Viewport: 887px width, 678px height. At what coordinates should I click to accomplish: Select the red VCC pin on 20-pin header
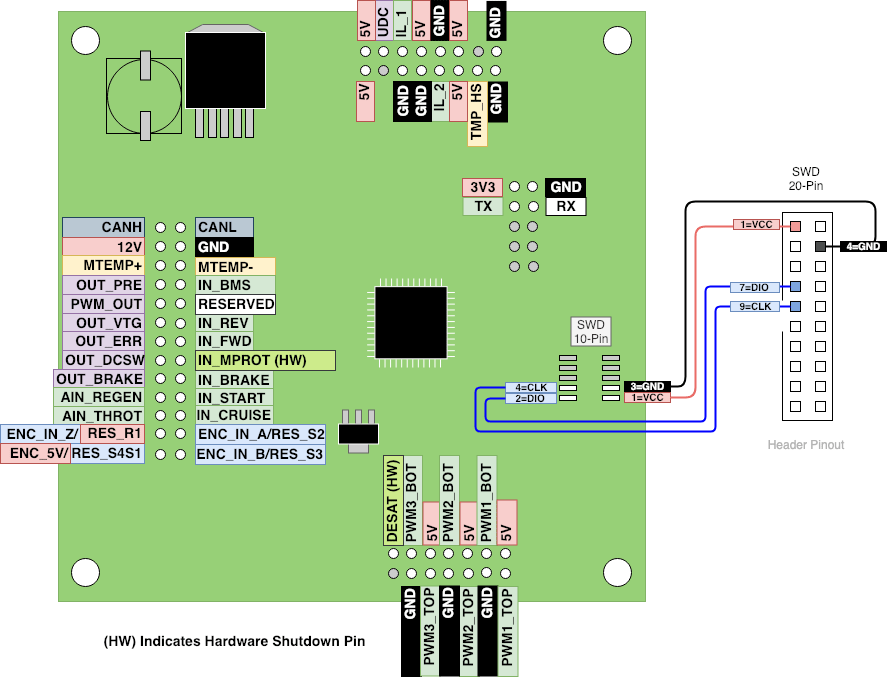(x=796, y=226)
